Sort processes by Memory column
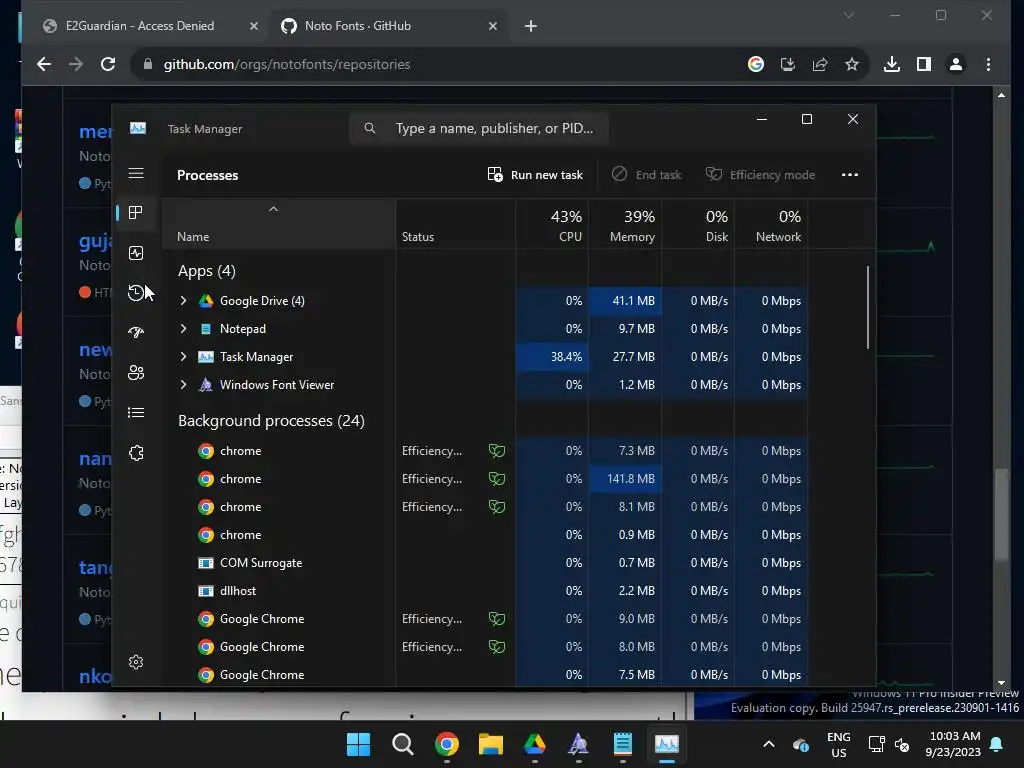Image resolution: width=1024 pixels, height=768 pixels. pos(625,224)
